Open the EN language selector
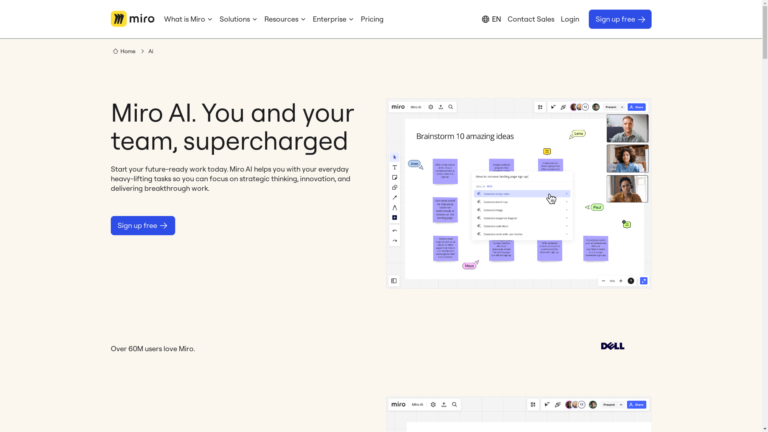The width and height of the screenshot is (768, 432). click(x=491, y=19)
